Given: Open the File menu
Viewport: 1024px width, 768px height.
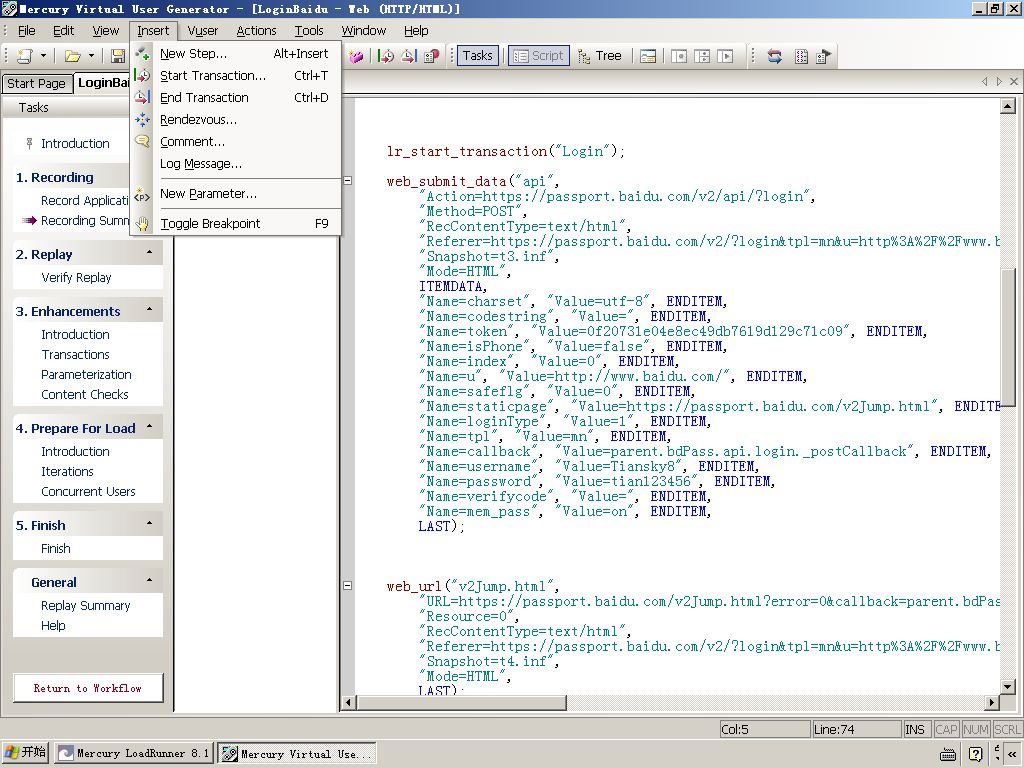Looking at the screenshot, I should click(x=27, y=31).
